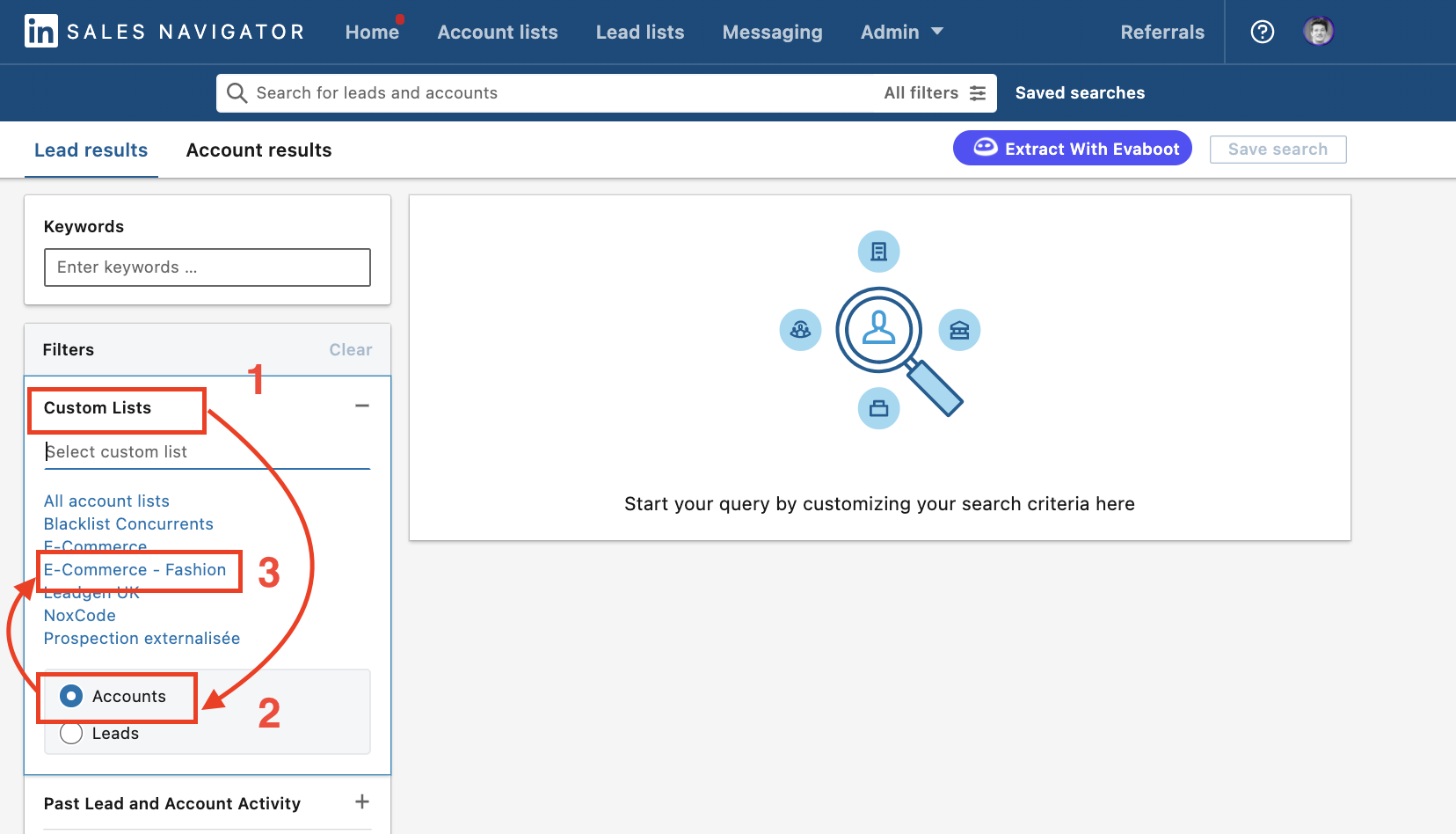Open Lead lists in top navigation
This screenshot has height=834, width=1456.
tap(640, 33)
